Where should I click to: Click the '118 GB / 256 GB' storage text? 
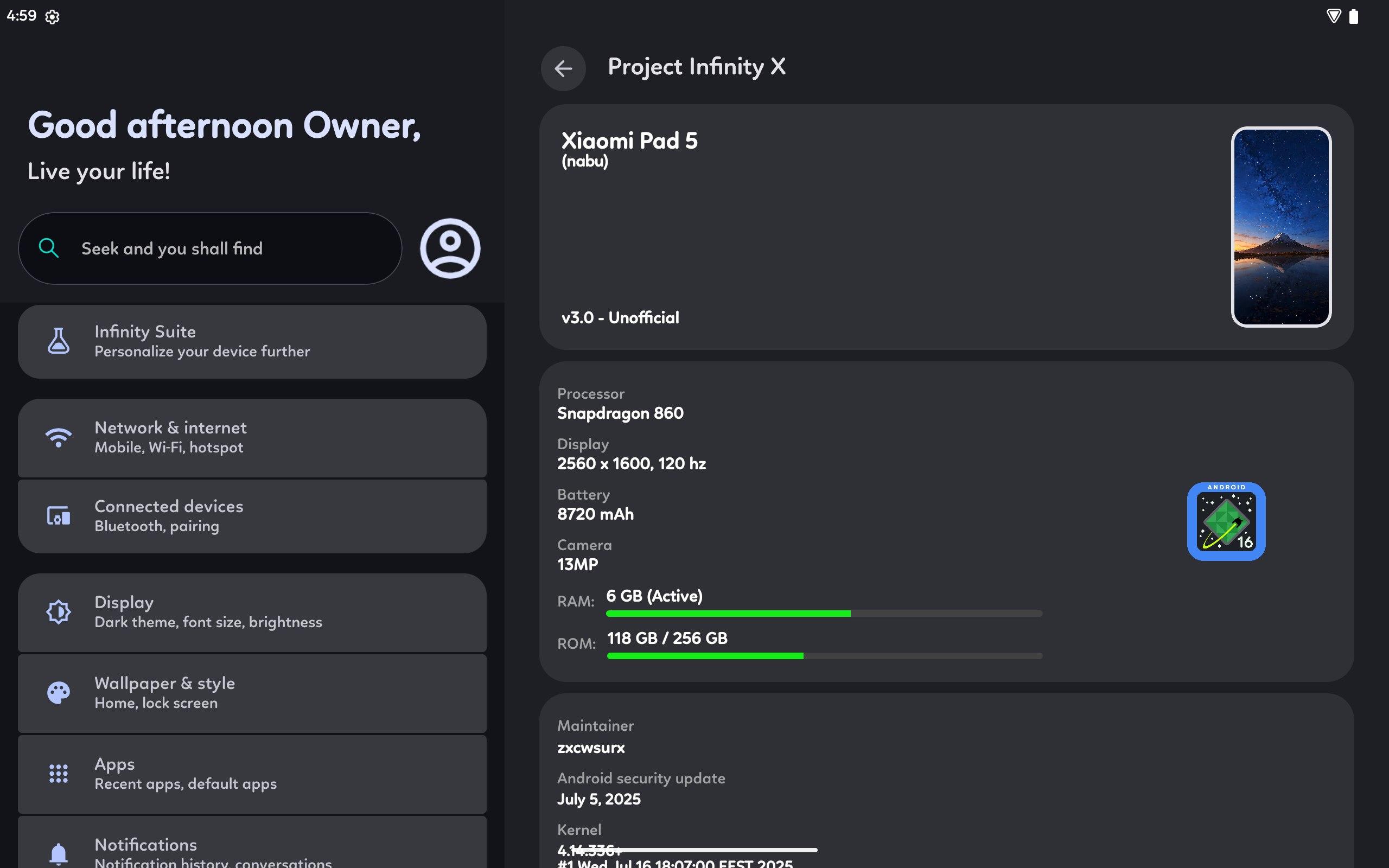[667, 638]
